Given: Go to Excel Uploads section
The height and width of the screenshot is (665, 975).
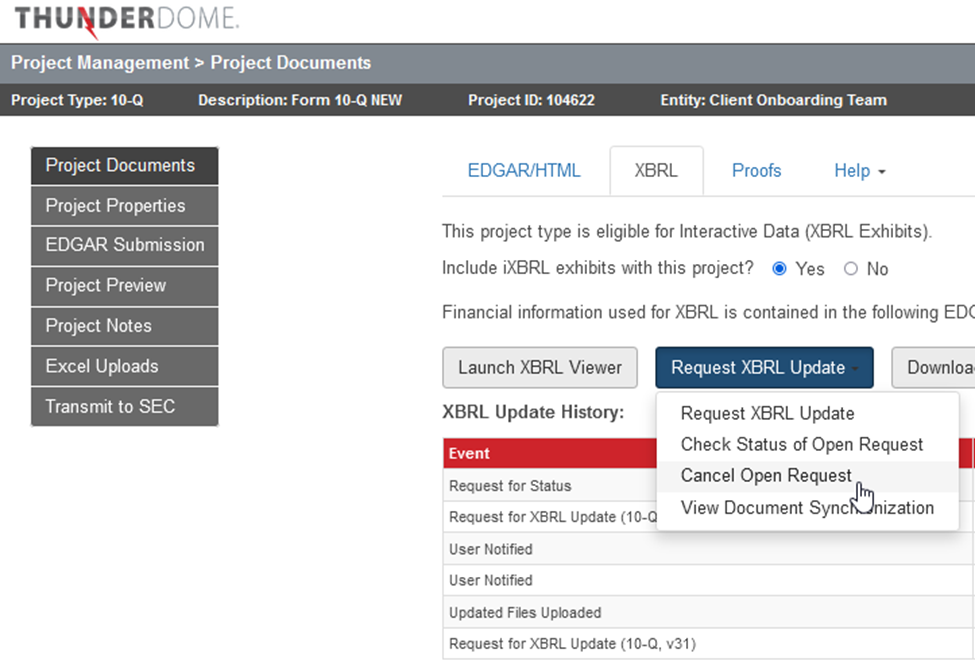Looking at the screenshot, I should coord(124,367).
